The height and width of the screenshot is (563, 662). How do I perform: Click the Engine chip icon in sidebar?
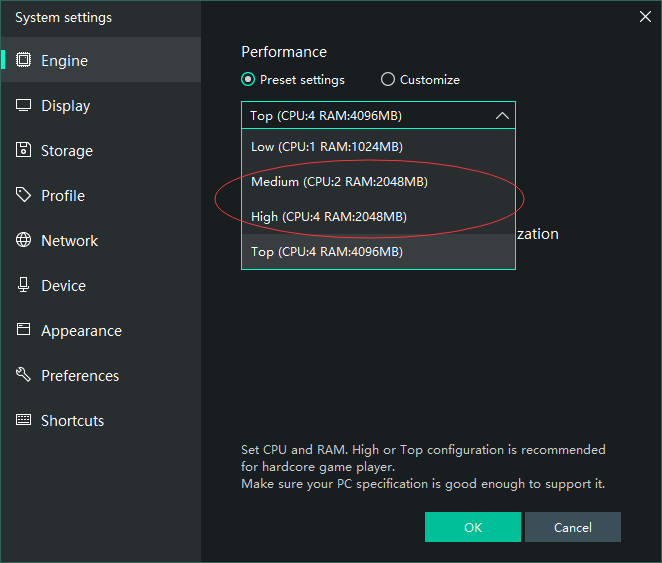coord(24,61)
